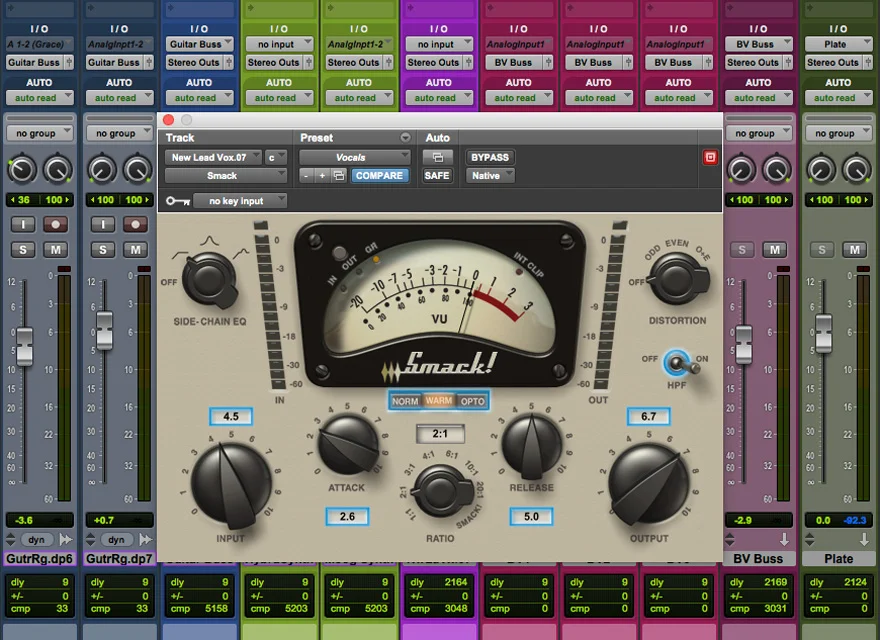Click left pan knob on BV Buss
Viewport: 880px width, 640px height.
[741, 170]
